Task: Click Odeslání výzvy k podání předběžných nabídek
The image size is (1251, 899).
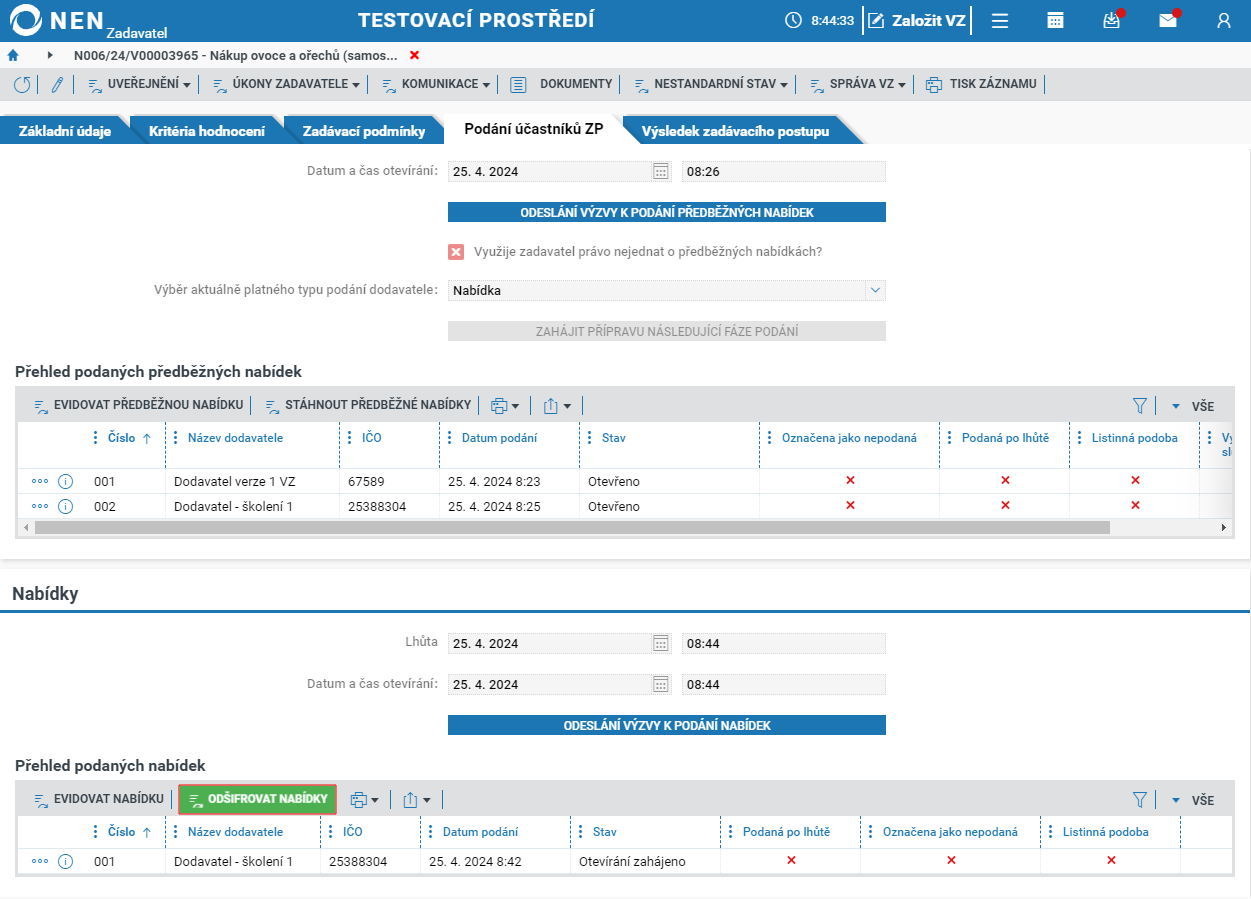Action: [666, 212]
